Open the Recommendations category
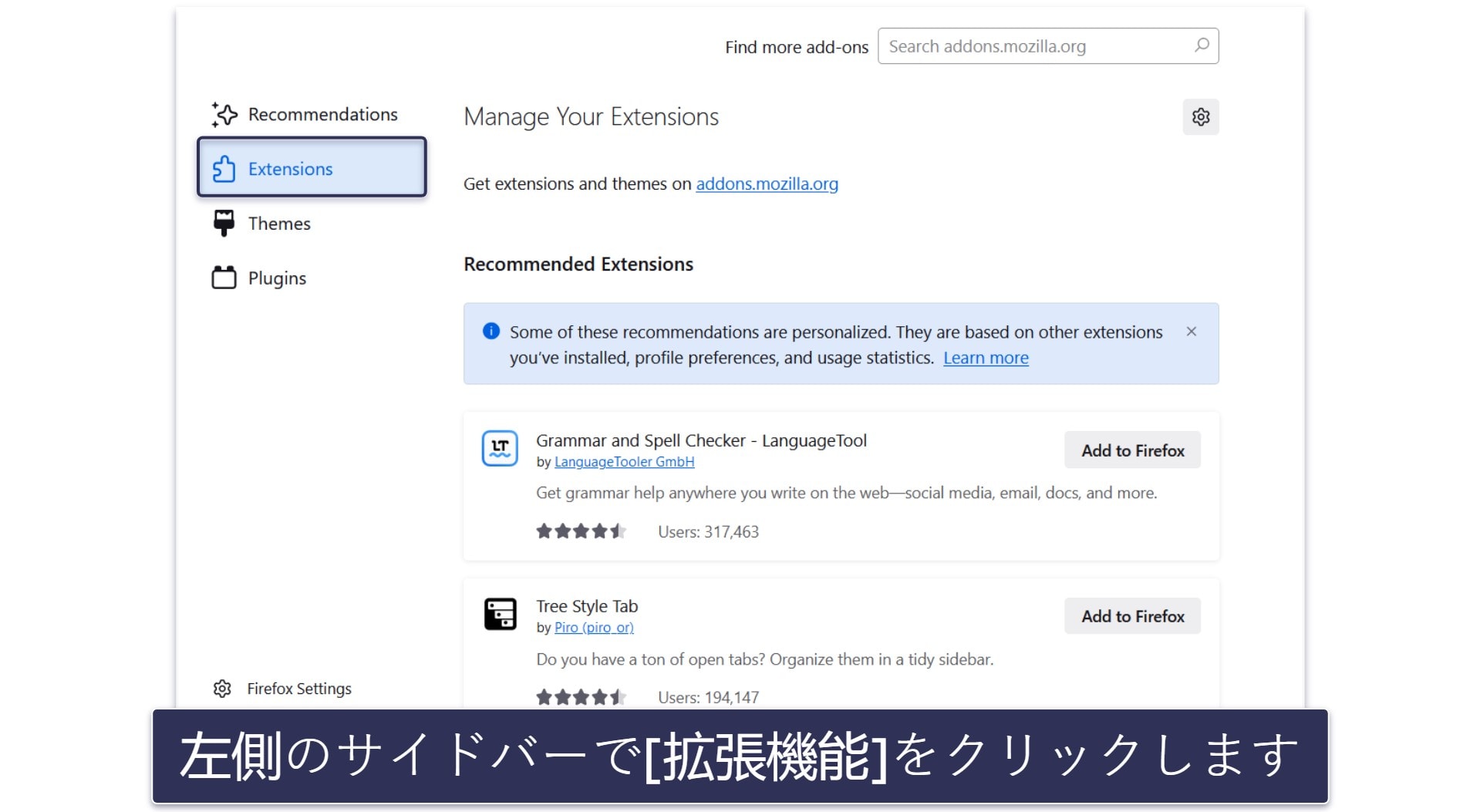The image size is (1480, 812). pyautogui.click(x=305, y=114)
